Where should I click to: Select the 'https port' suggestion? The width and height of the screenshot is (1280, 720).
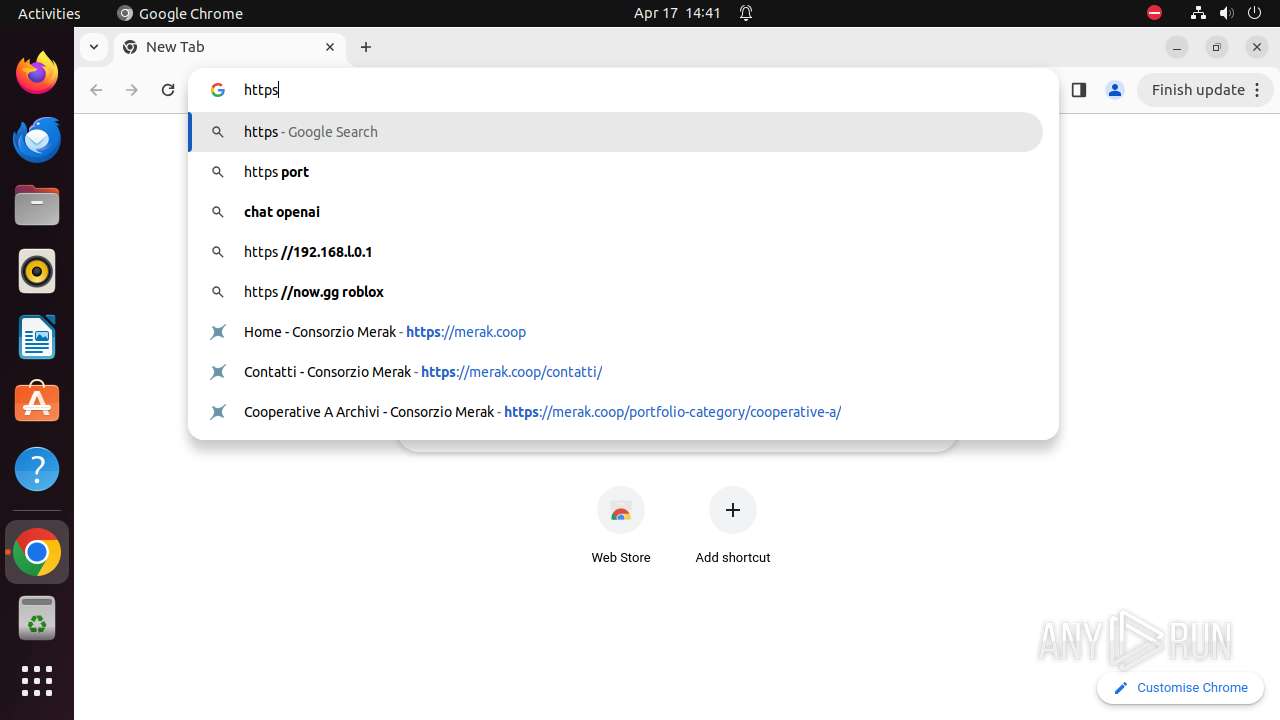[x=615, y=172]
